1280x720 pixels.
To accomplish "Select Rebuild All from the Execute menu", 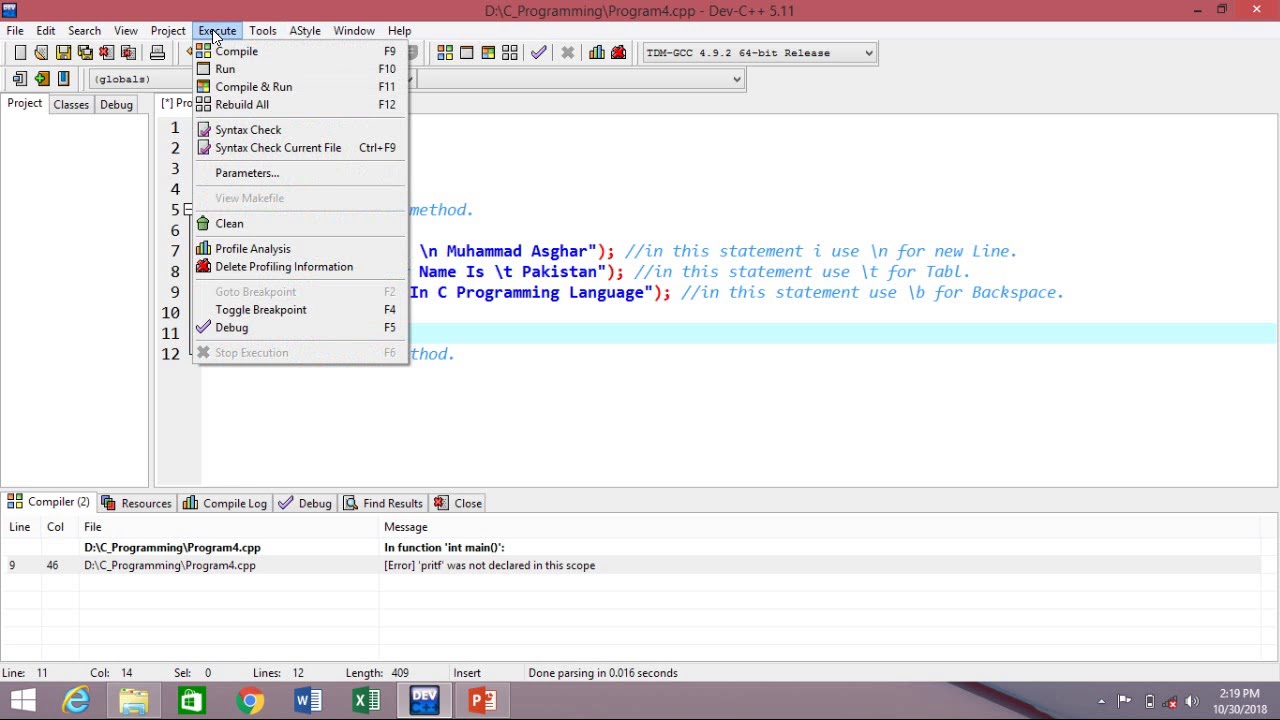I will (x=300, y=104).
